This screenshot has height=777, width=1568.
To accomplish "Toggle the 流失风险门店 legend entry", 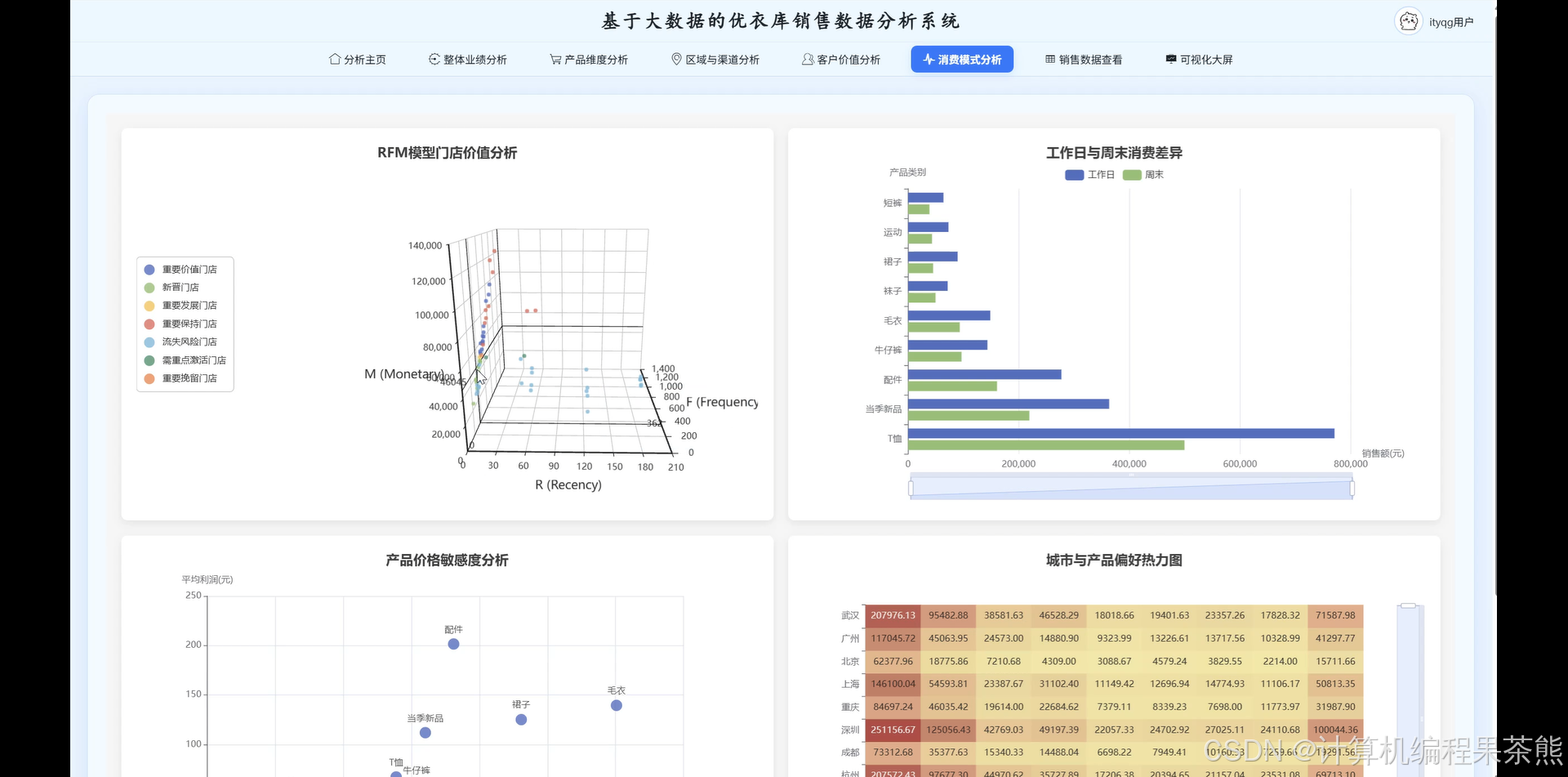I will 180,342.
